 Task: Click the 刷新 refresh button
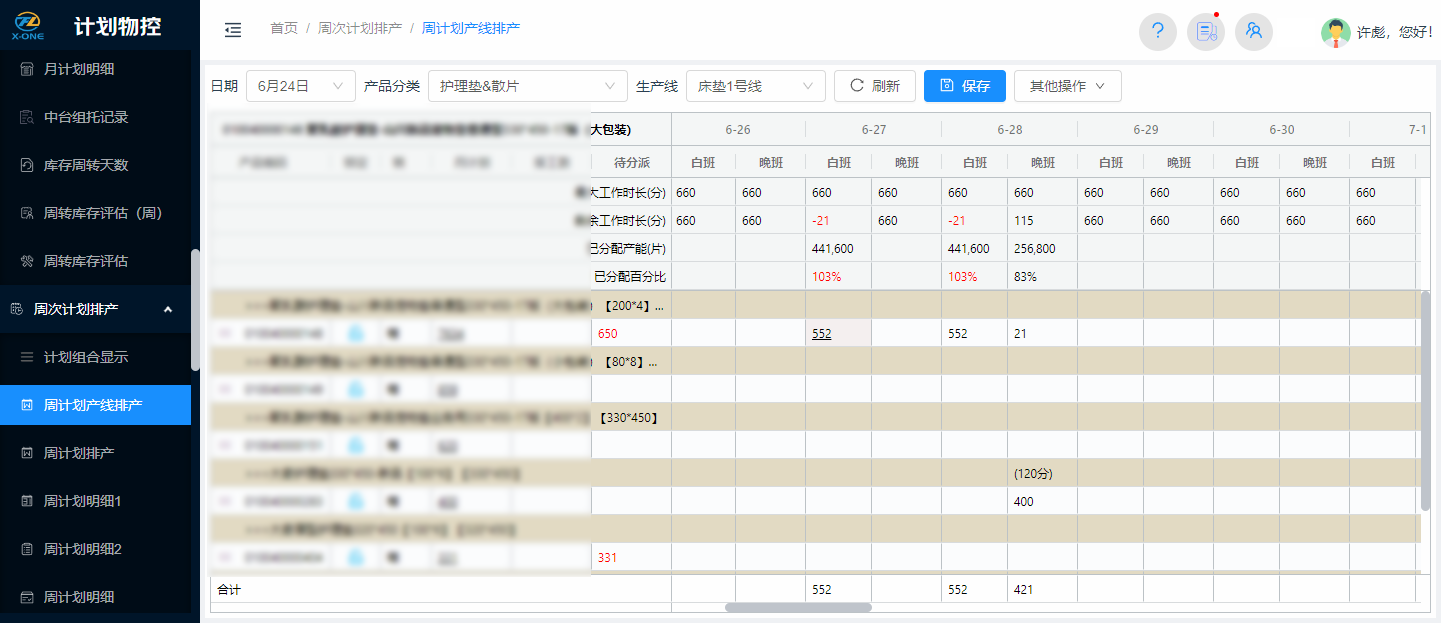(x=874, y=86)
